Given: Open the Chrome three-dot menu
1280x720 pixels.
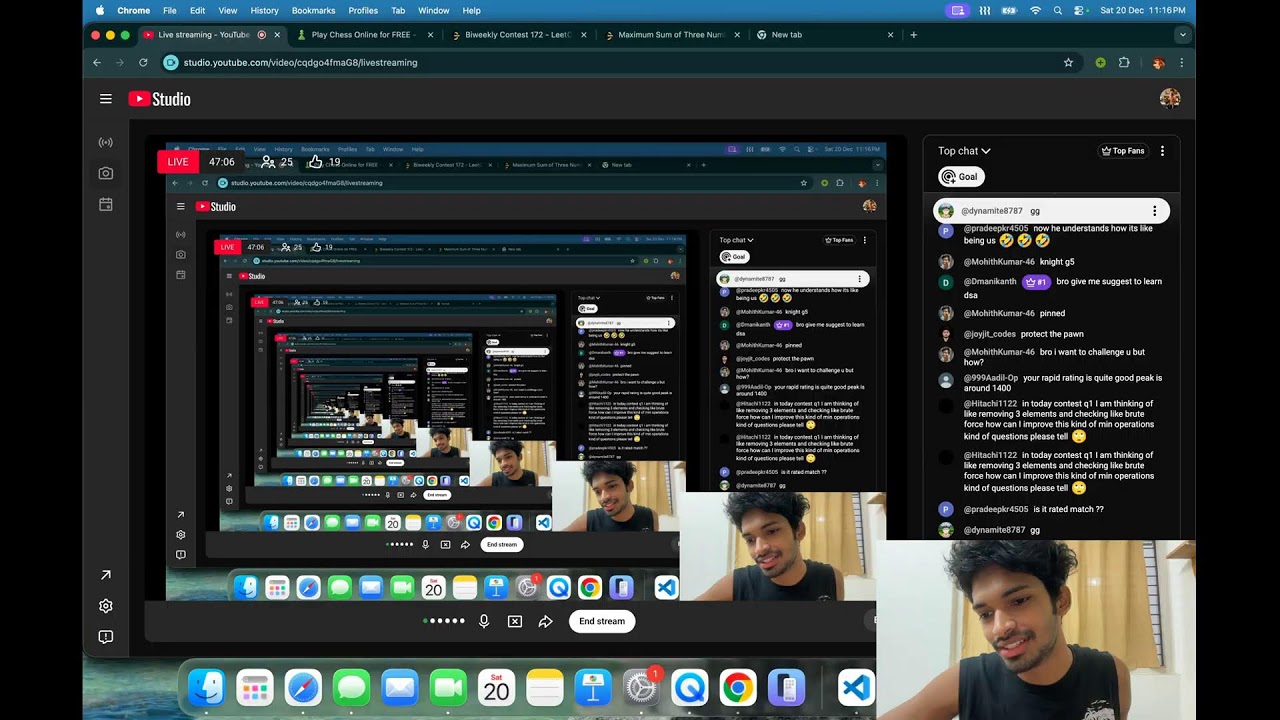Looking at the screenshot, I should 1182,62.
